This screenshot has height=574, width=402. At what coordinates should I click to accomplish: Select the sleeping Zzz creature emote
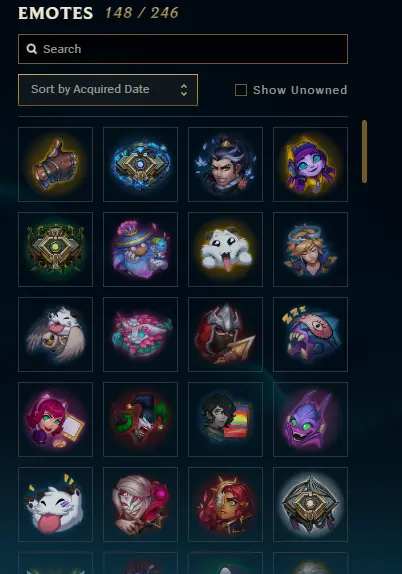310,334
